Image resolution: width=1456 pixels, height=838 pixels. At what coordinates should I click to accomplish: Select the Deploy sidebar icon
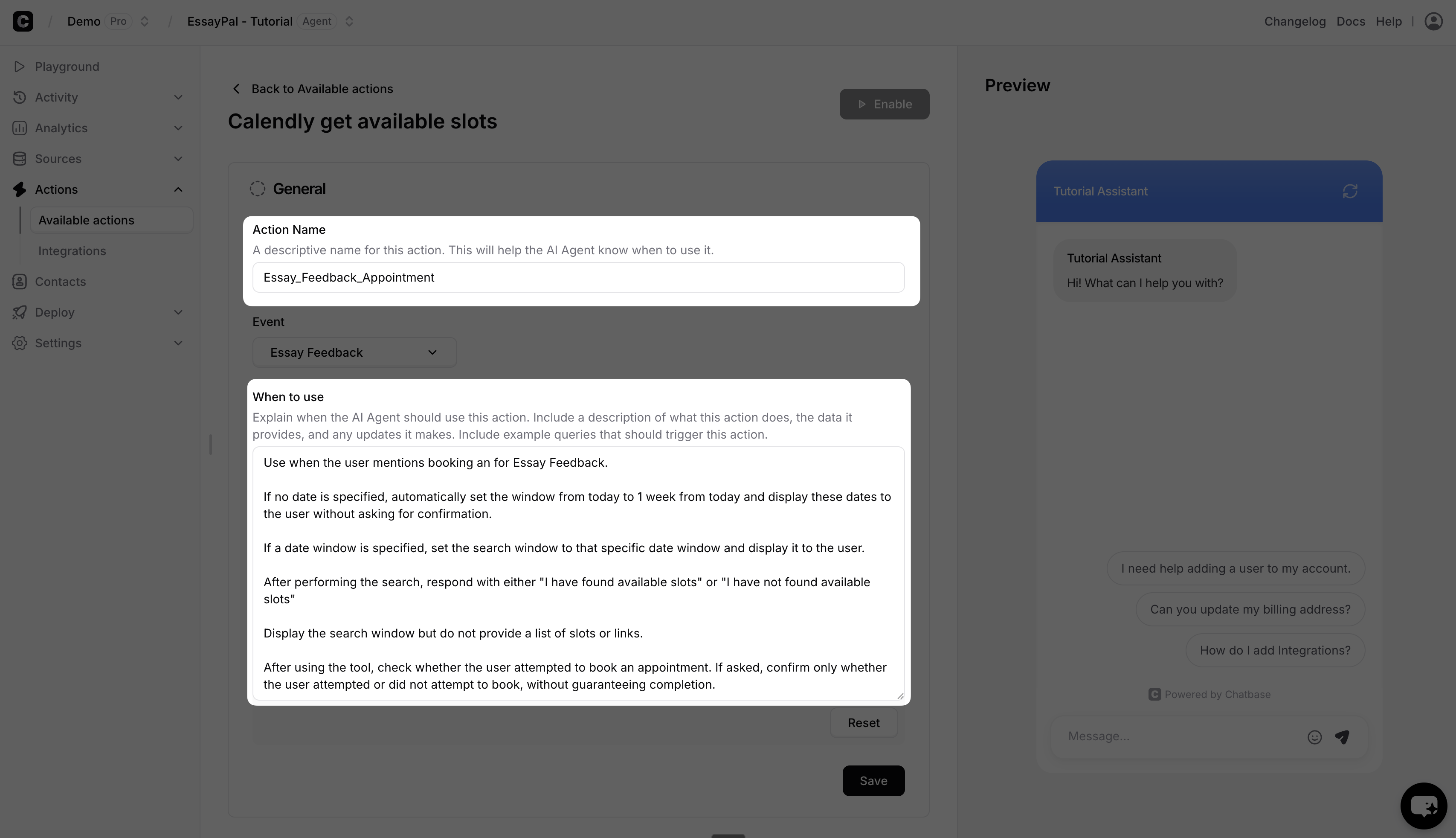[x=19, y=312]
